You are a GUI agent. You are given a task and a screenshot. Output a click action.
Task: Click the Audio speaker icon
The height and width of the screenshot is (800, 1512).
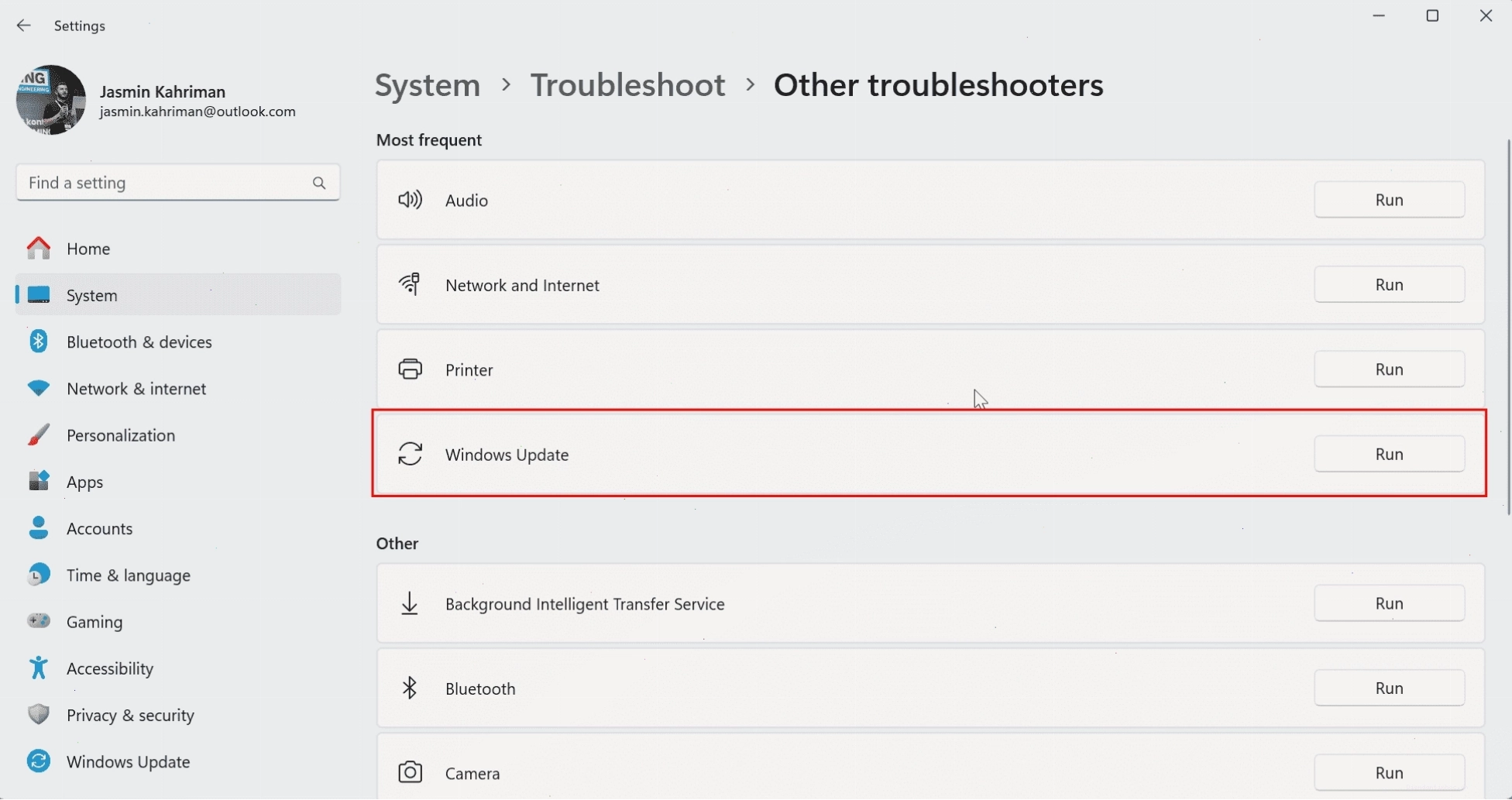[x=410, y=200]
